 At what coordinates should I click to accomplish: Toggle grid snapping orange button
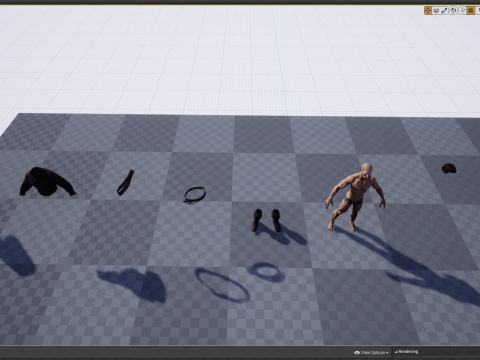coord(471,11)
